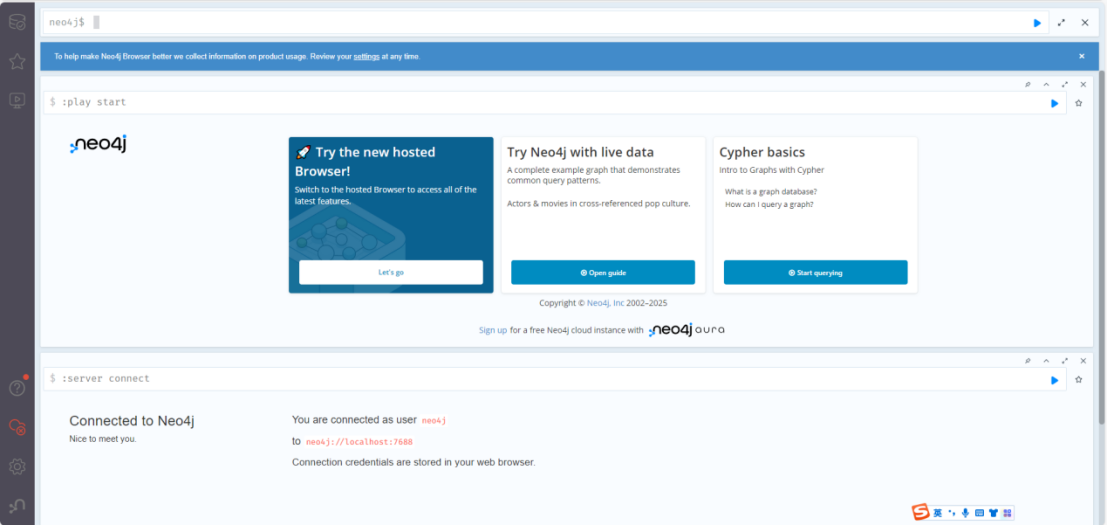Image resolution: width=1108 pixels, height=525 pixels.
Task: Select the 'Try the new hosted Browser!' heading
Action: click(x=365, y=162)
